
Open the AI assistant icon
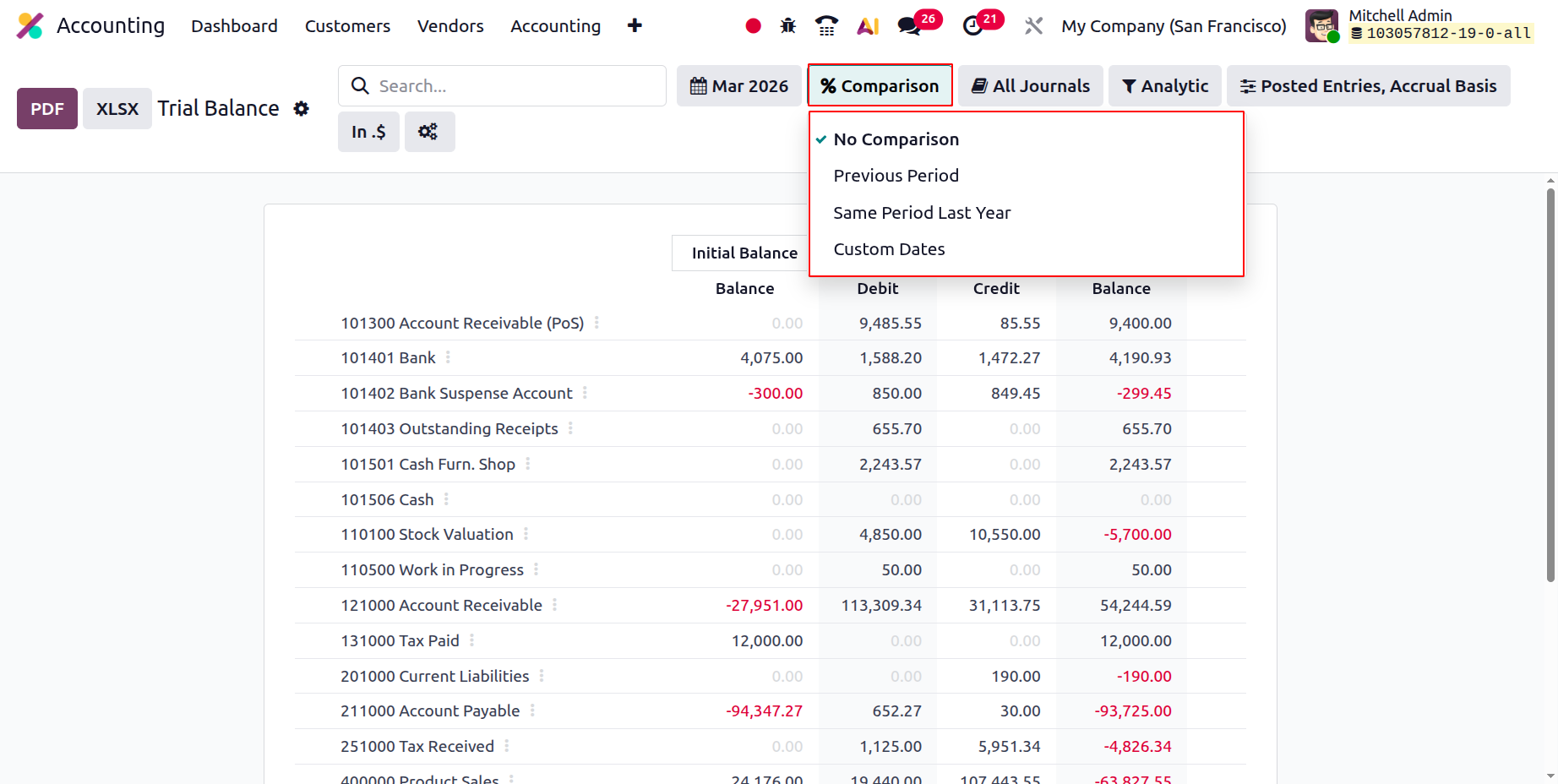point(868,26)
